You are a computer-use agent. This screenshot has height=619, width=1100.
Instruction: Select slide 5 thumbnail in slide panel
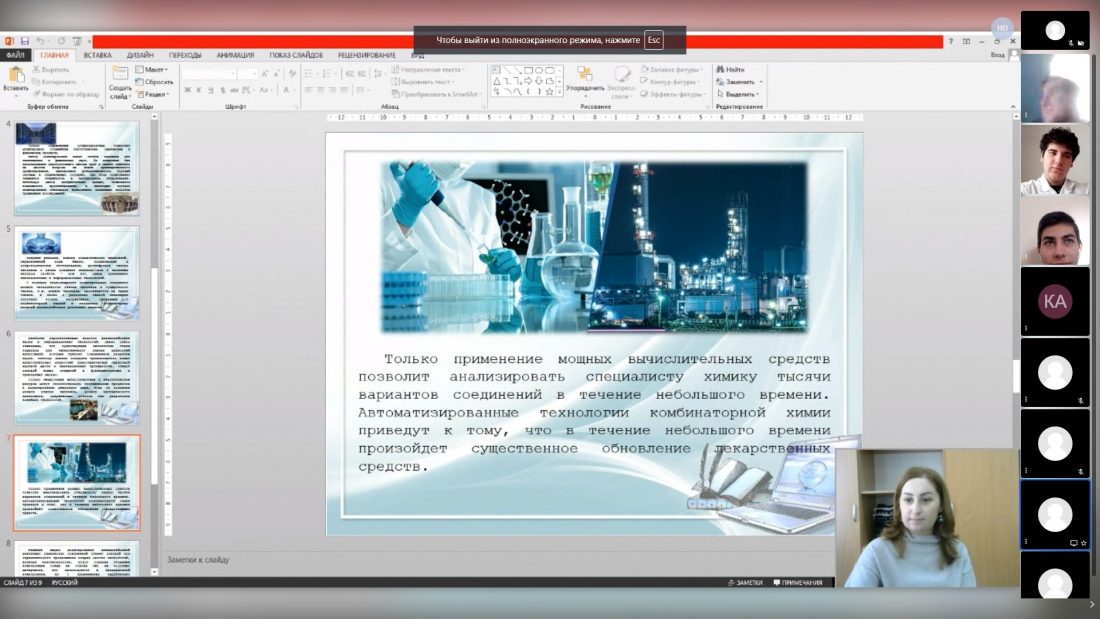click(77, 272)
